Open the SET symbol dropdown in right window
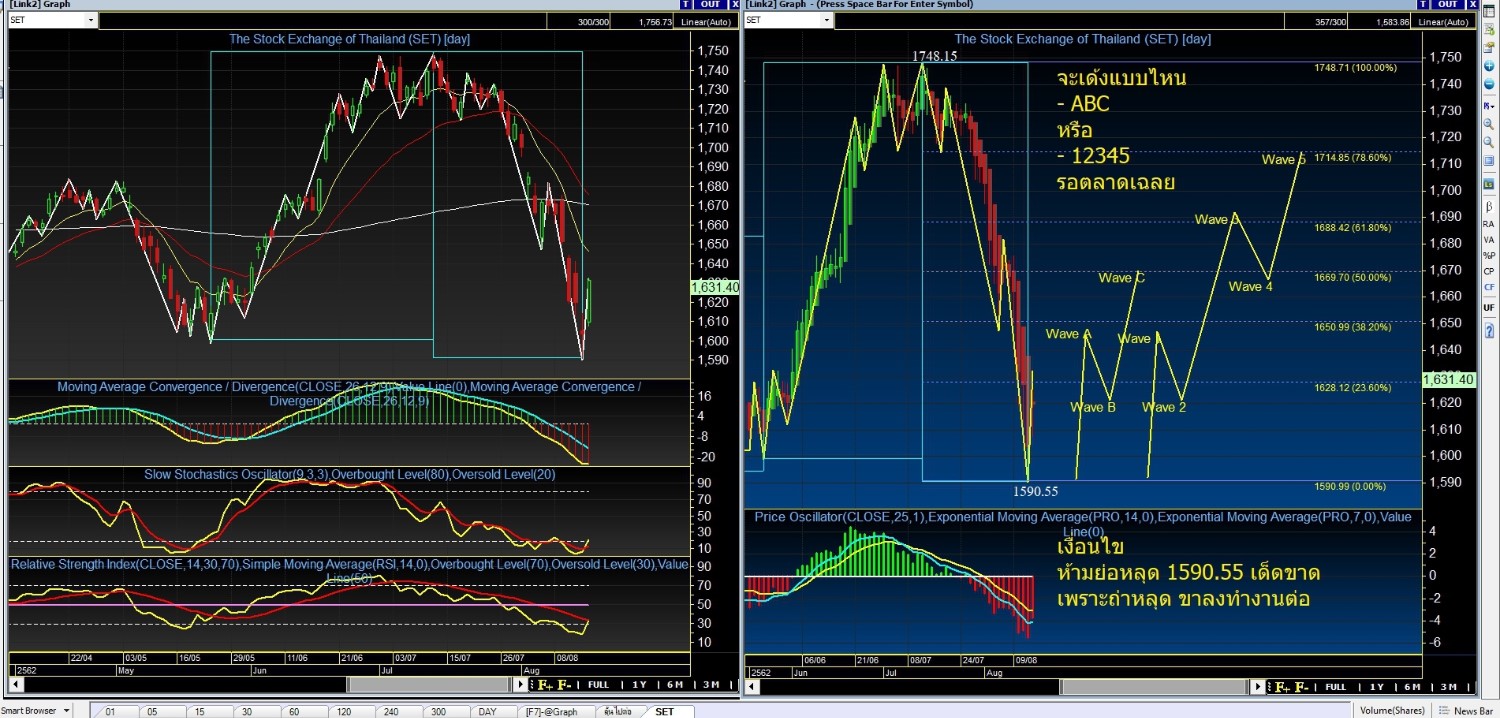This screenshot has width=1500, height=718. click(x=828, y=19)
